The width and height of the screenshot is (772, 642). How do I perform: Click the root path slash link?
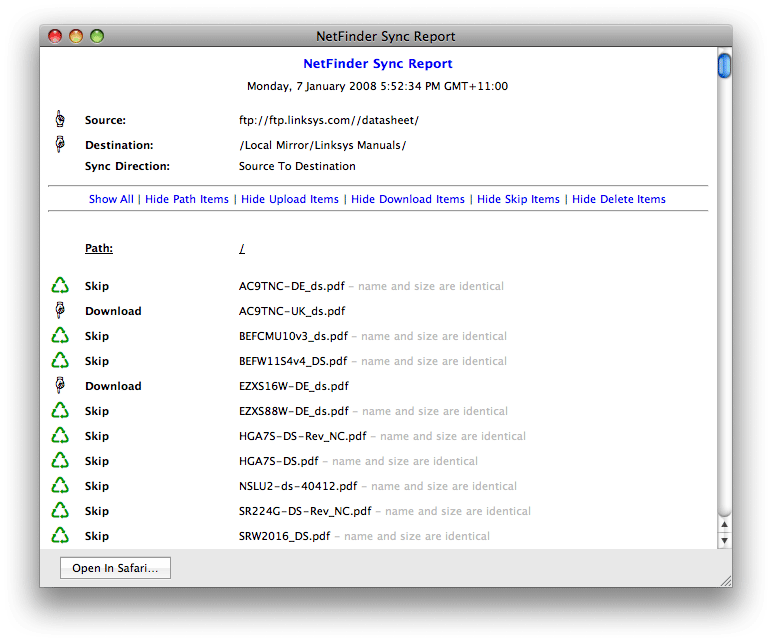(x=242, y=249)
